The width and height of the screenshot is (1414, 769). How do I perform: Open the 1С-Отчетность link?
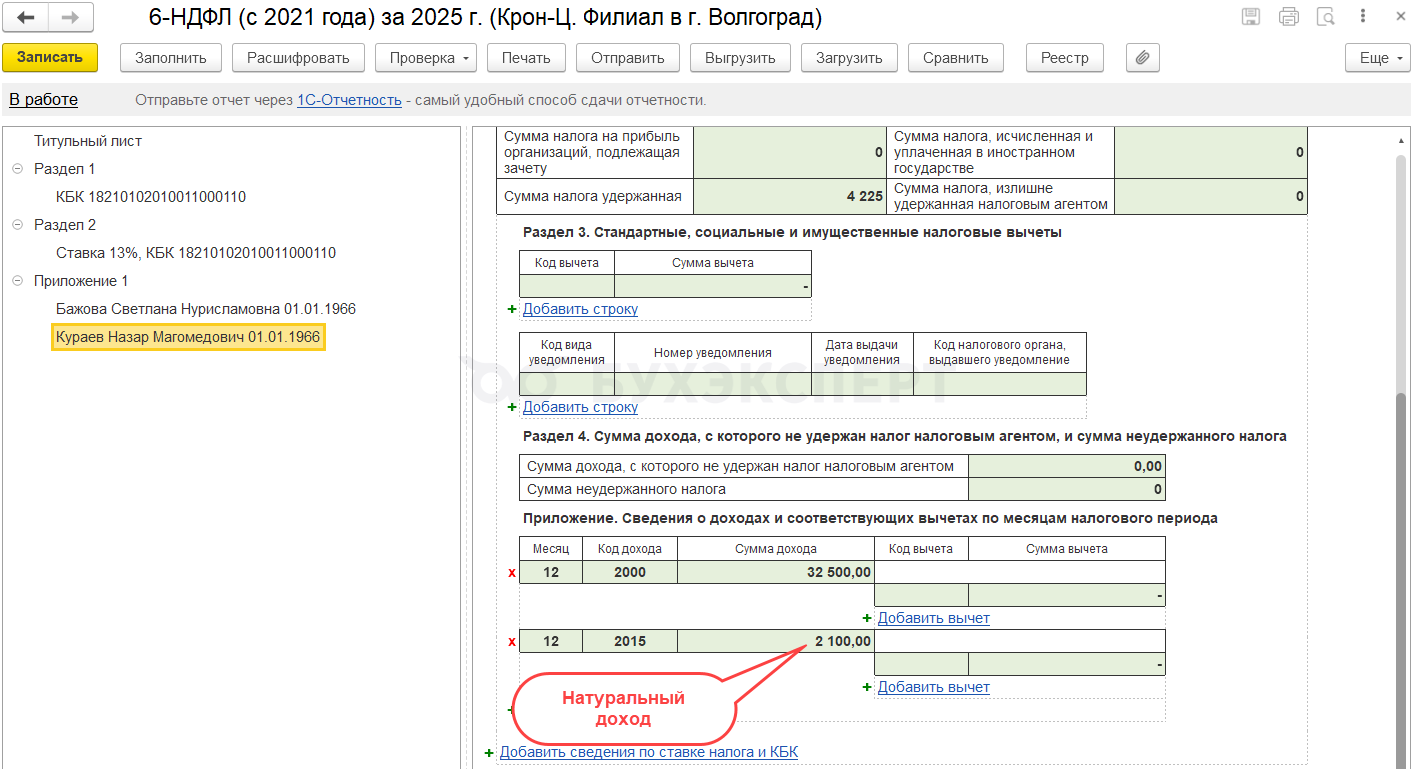click(349, 100)
